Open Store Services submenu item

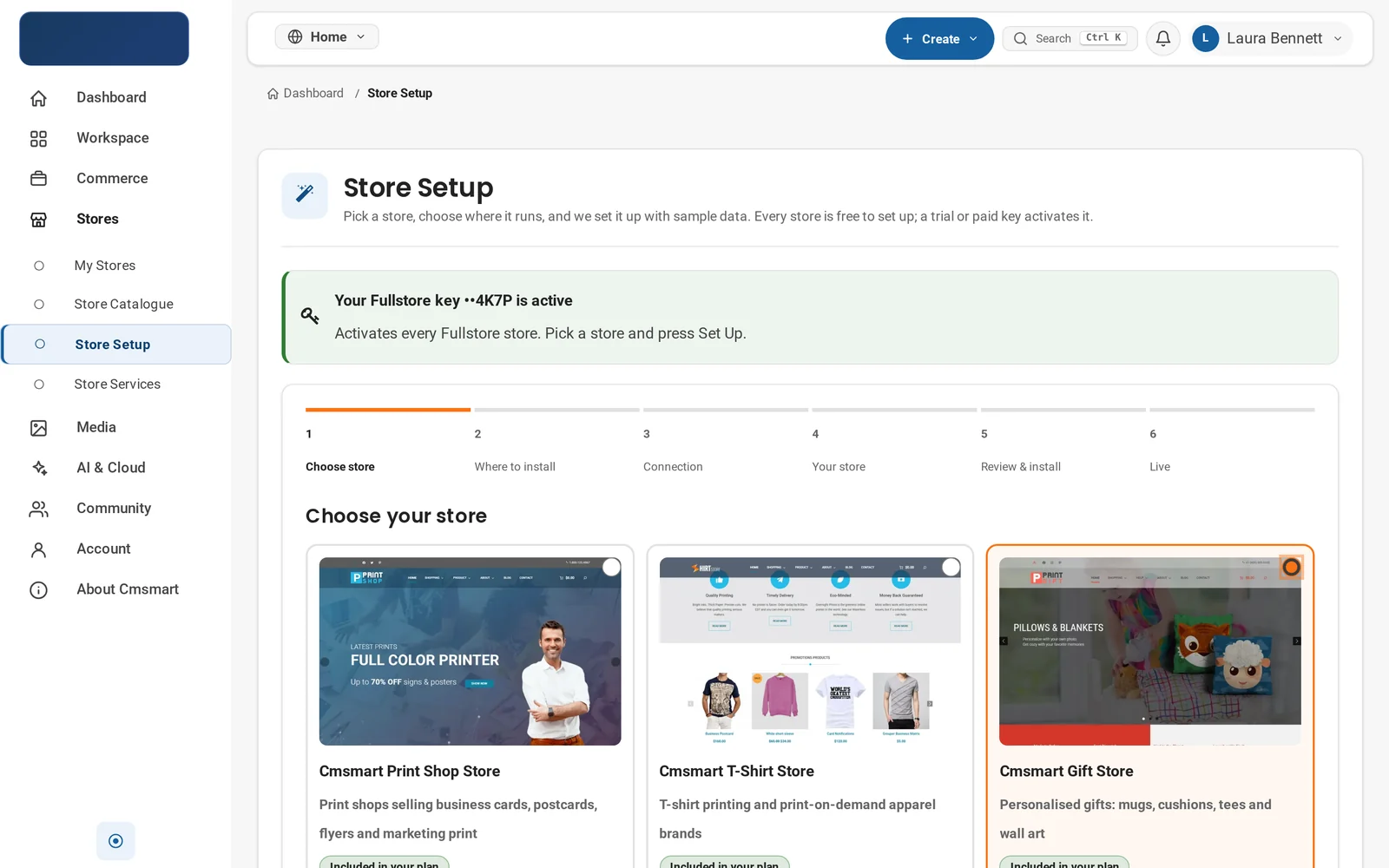pos(116,385)
